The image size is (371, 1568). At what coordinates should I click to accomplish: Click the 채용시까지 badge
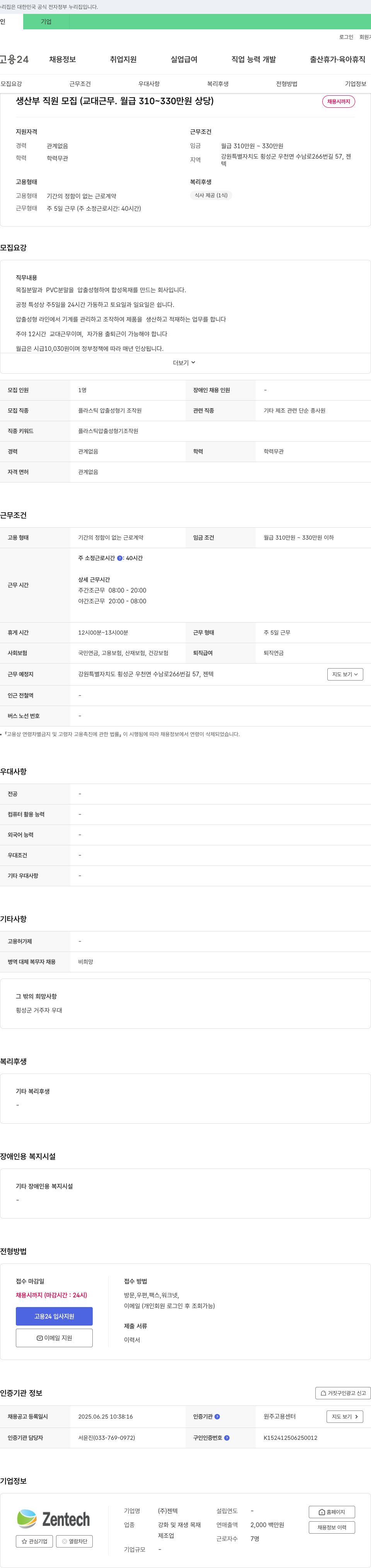[x=339, y=102]
